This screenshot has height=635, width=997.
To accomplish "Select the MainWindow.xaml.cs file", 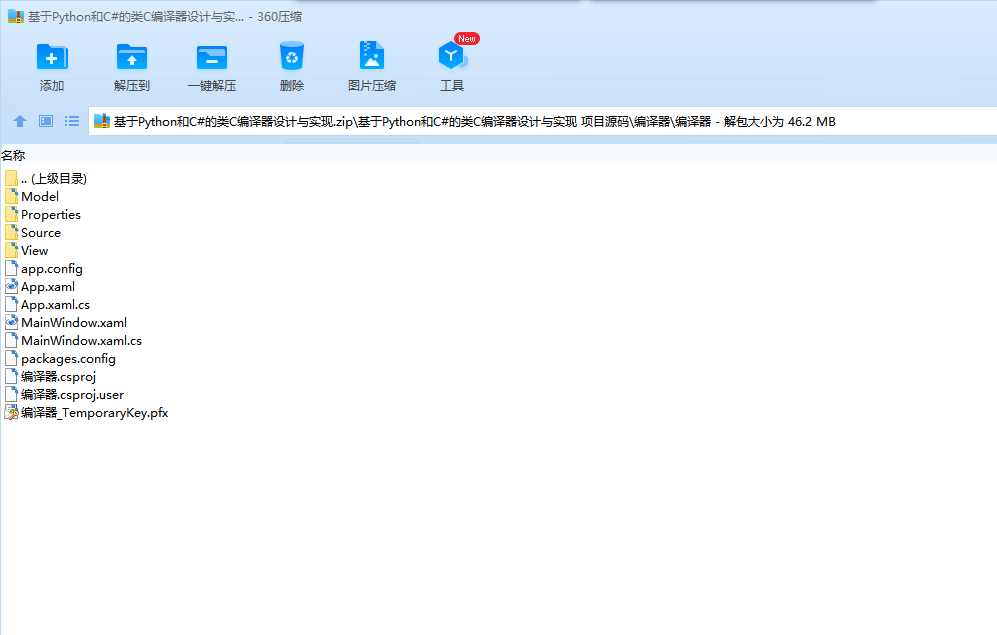I will click(73, 341).
